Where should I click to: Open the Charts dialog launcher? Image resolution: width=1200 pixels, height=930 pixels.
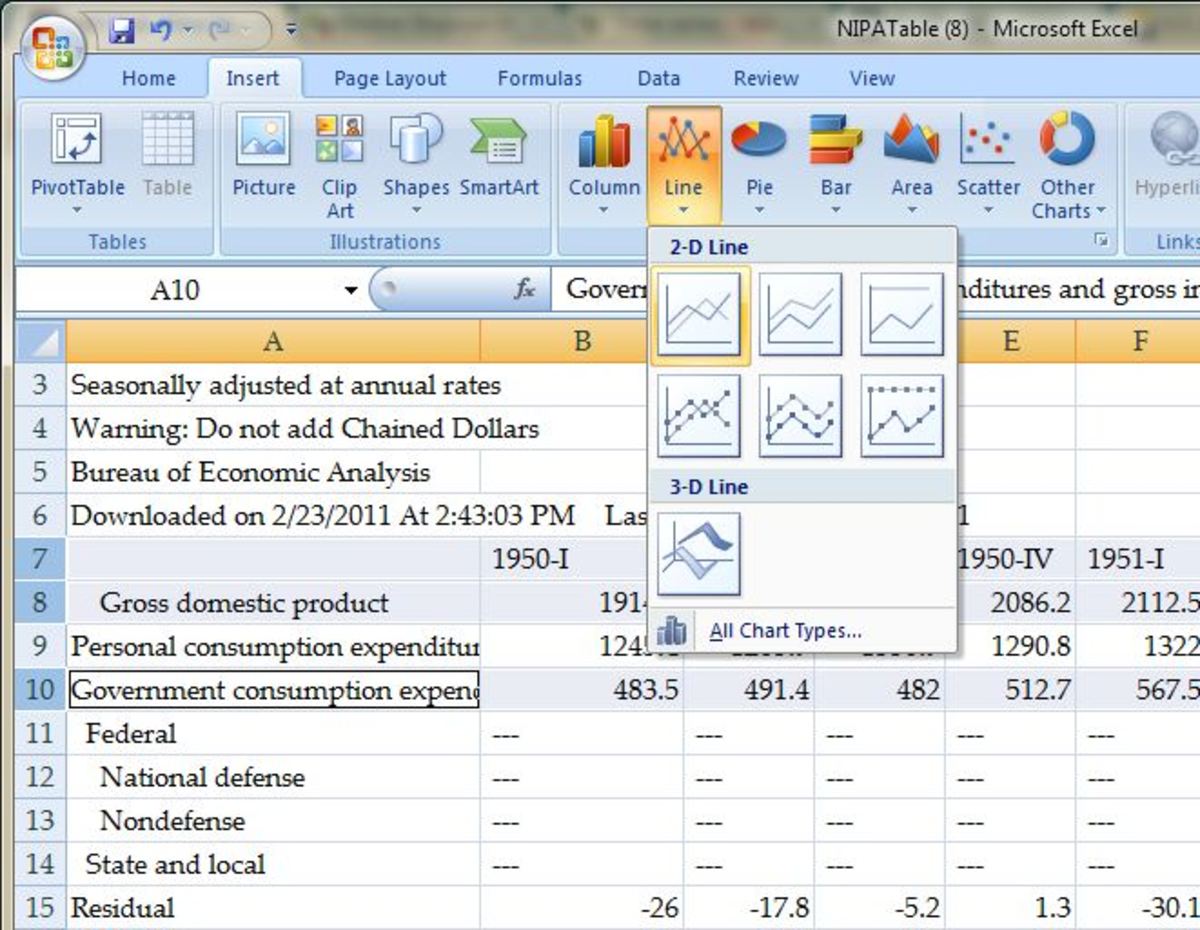(x=1102, y=242)
